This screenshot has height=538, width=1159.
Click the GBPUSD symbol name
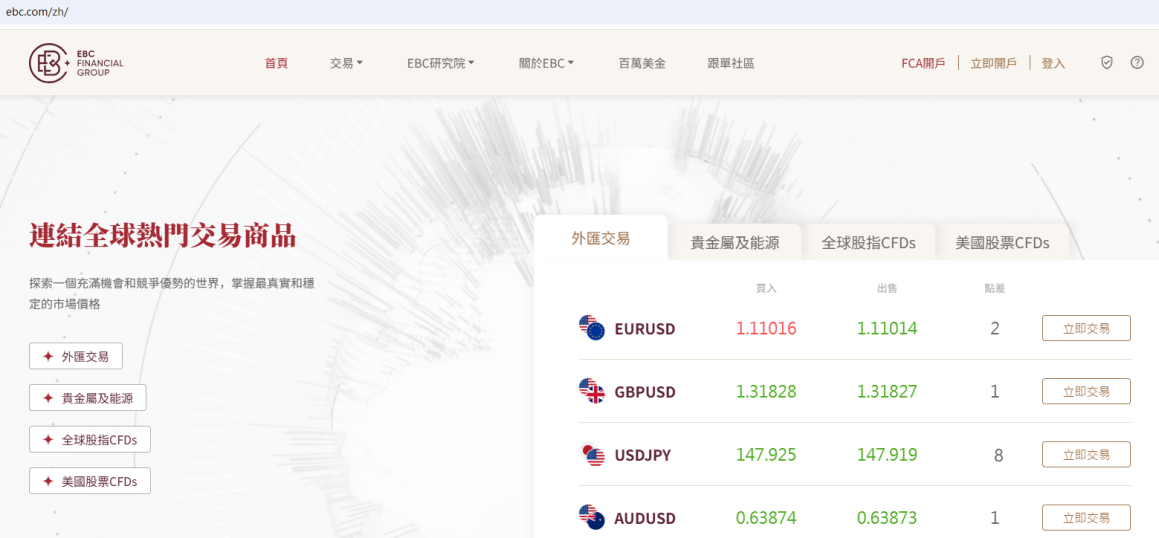645,392
